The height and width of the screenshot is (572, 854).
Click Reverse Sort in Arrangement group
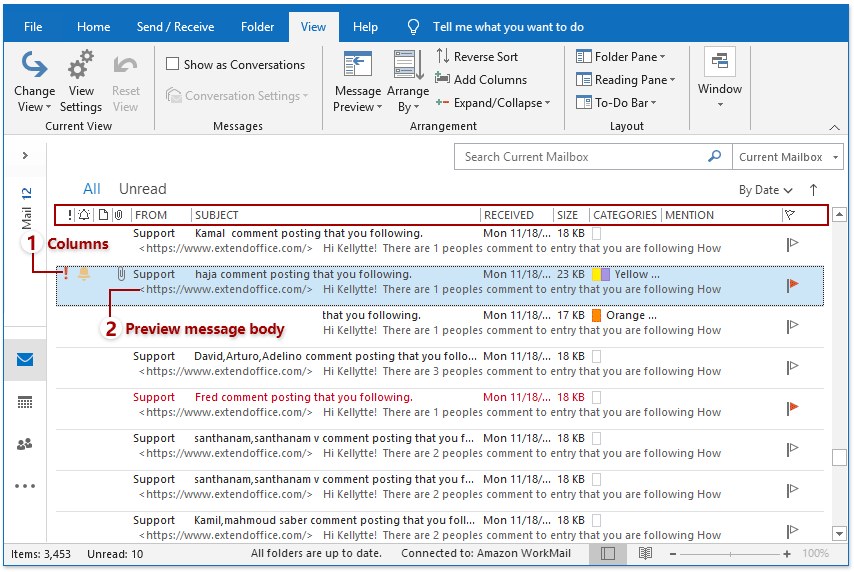(477, 57)
